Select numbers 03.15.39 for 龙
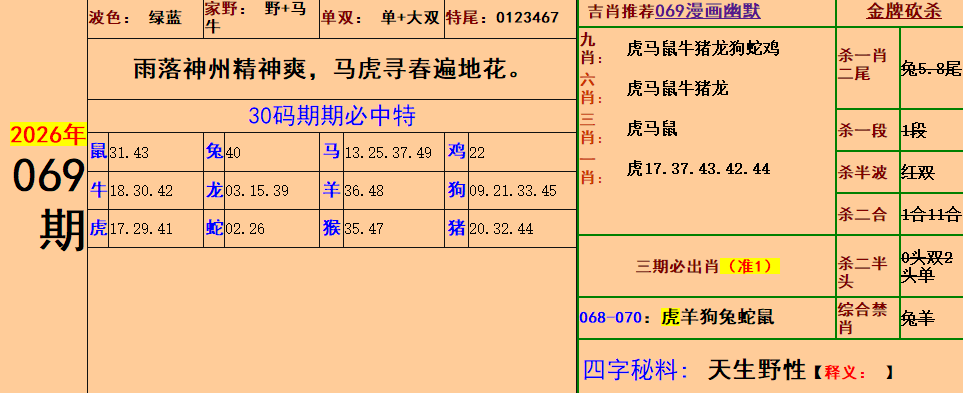The height and width of the screenshot is (393, 963). tap(257, 191)
